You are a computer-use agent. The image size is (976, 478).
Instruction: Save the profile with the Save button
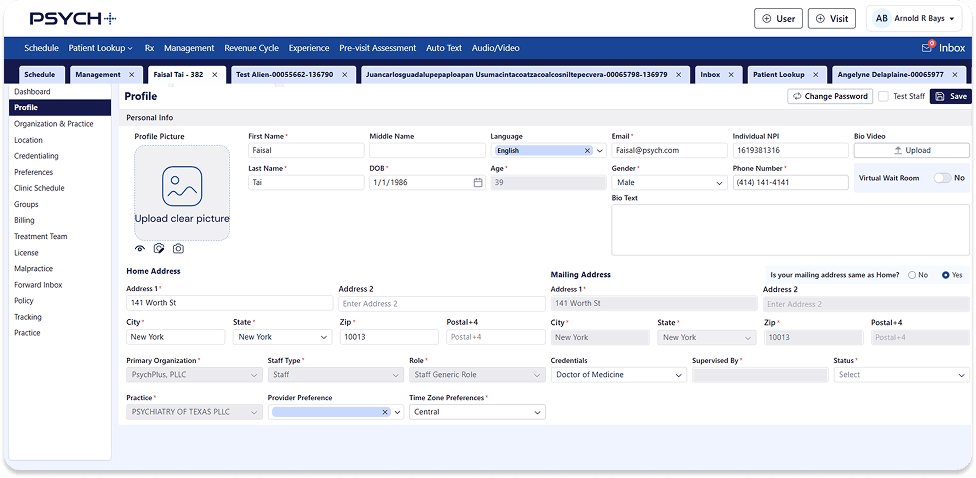coord(951,97)
